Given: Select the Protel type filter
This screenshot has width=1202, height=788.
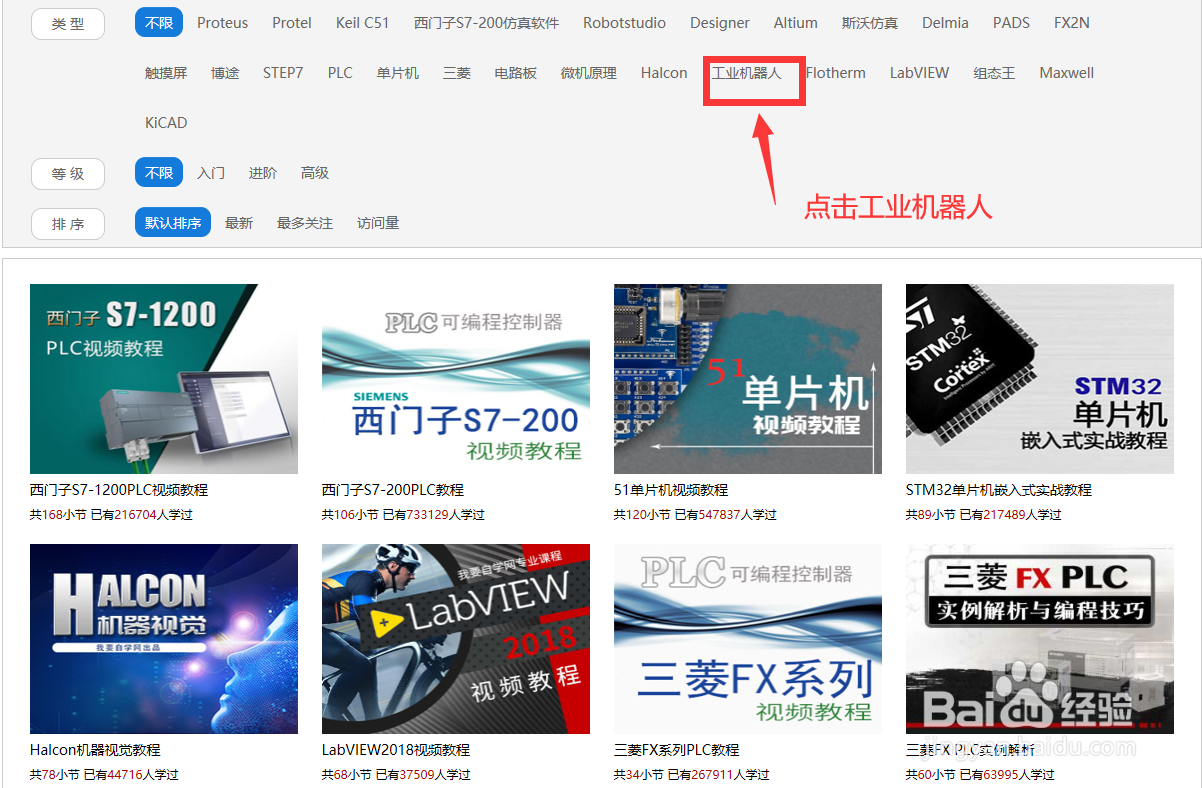Looking at the screenshot, I should pyautogui.click(x=292, y=23).
